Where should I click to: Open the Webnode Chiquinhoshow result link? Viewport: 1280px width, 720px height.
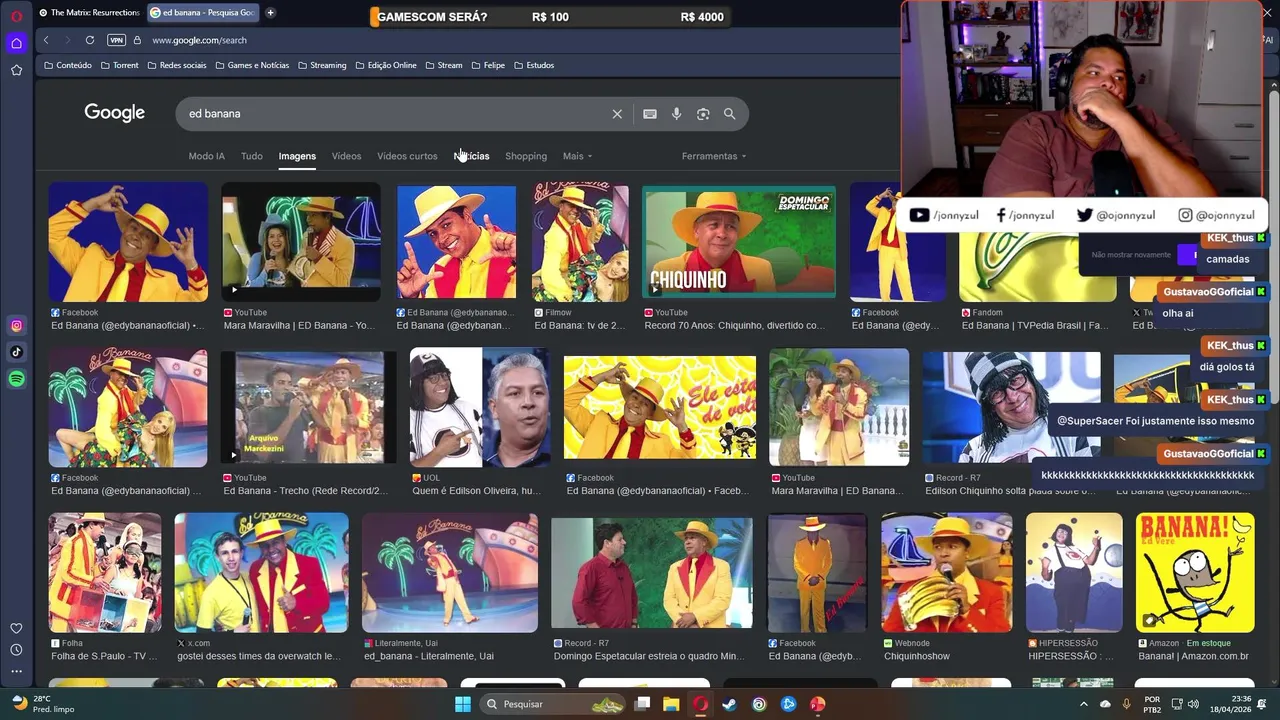click(x=917, y=656)
